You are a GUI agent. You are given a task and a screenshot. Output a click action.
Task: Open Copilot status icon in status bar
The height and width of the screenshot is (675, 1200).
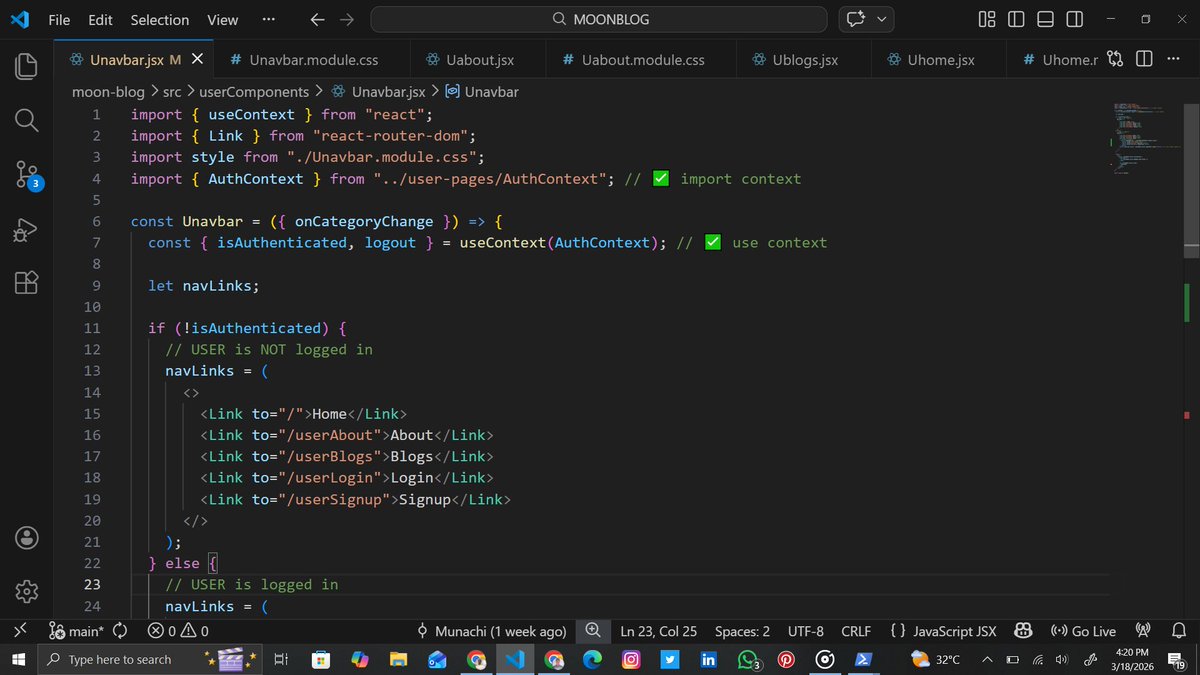click(x=1023, y=631)
